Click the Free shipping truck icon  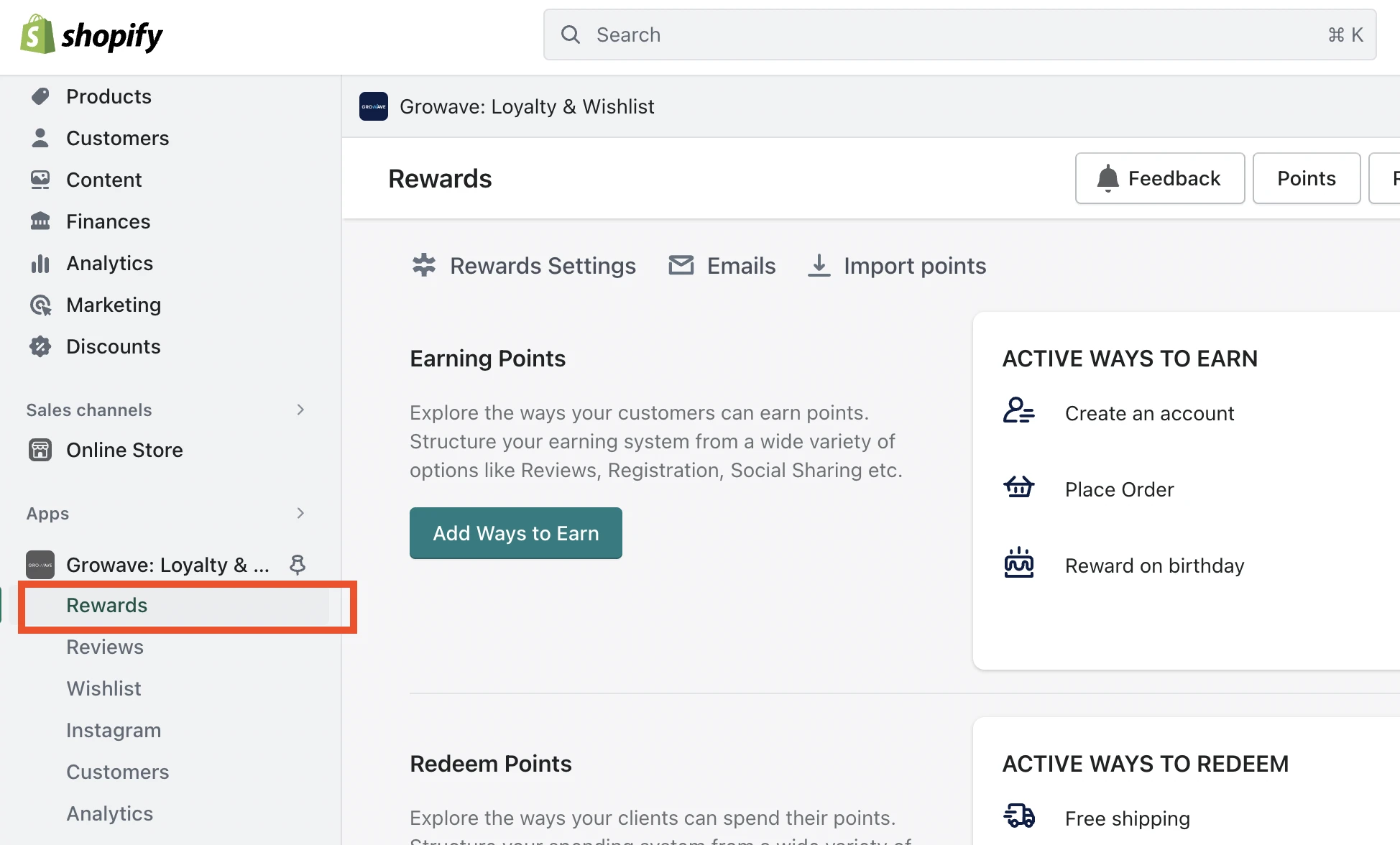tap(1019, 816)
